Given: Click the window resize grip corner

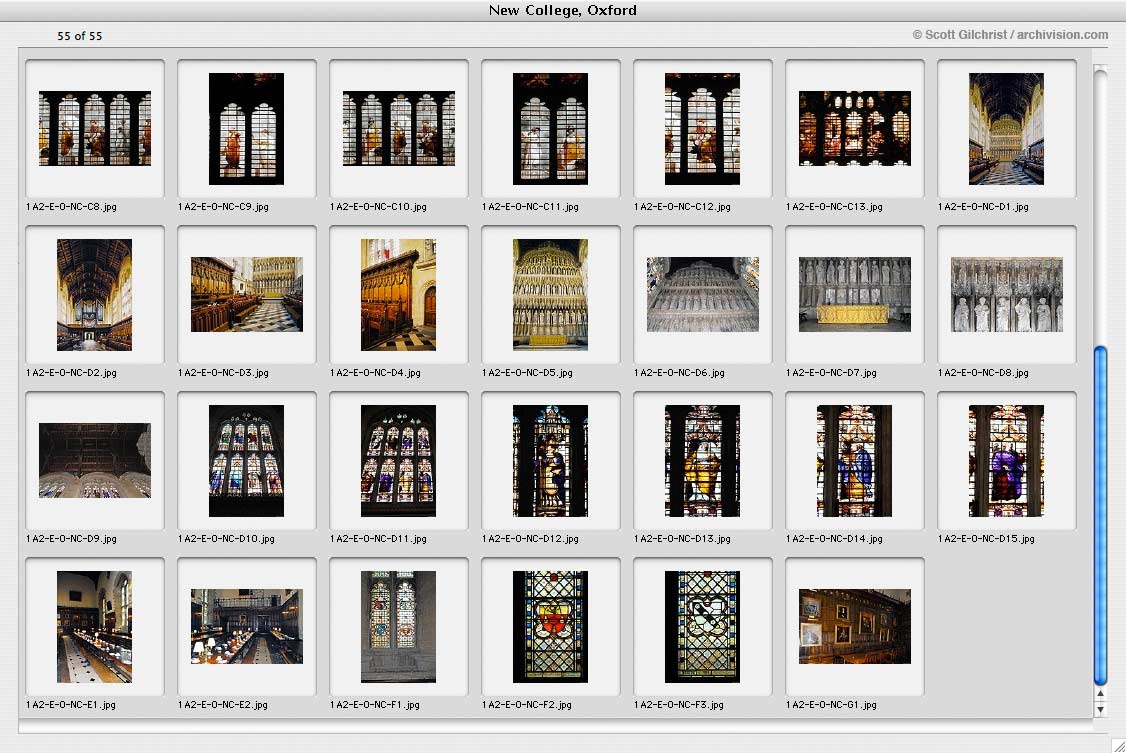Looking at the screenshot, I should coord(1118,746).
